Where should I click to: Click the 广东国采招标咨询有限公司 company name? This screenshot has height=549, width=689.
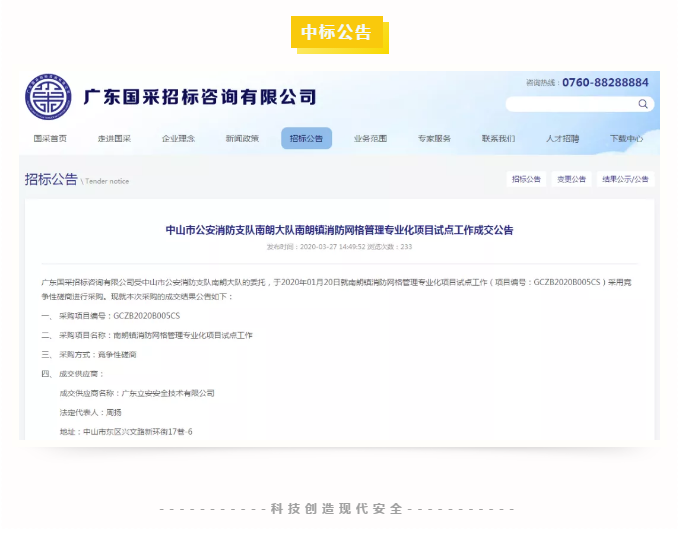tap(200, 97)
